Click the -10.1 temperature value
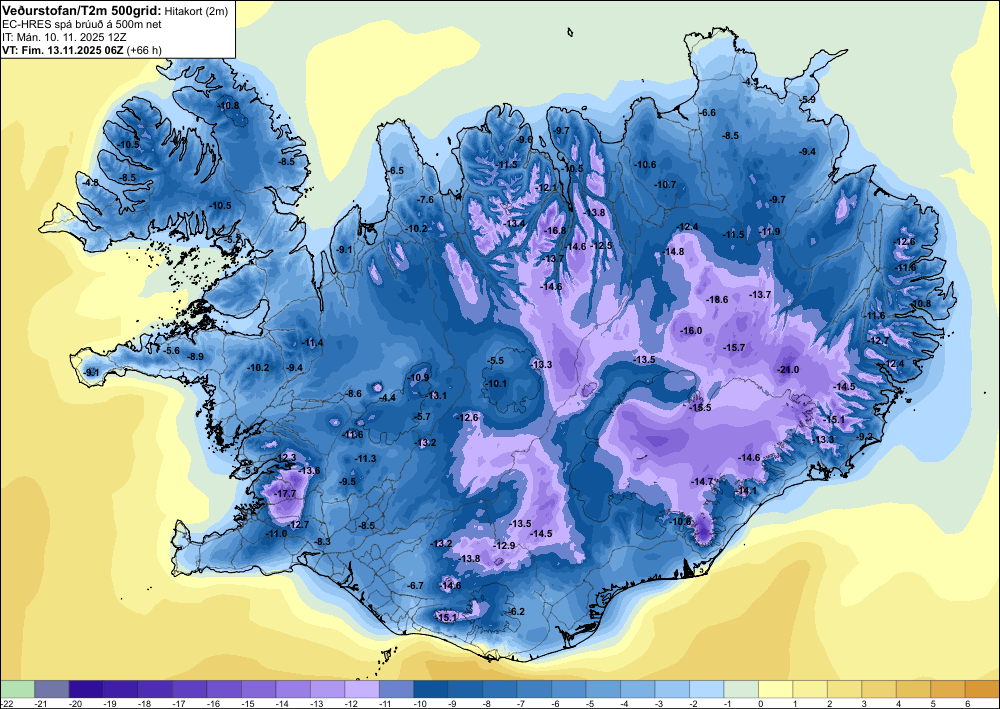This screenshot has height=709, width=1000. (x=496, y=383)
